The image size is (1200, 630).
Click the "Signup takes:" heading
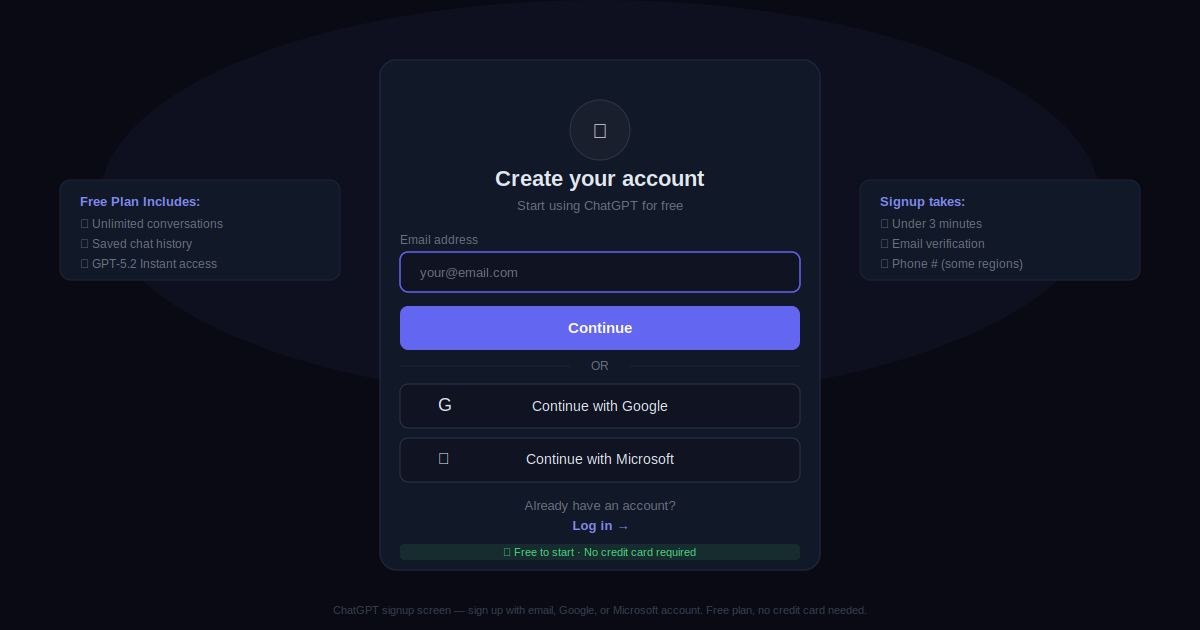pos(922,202)
